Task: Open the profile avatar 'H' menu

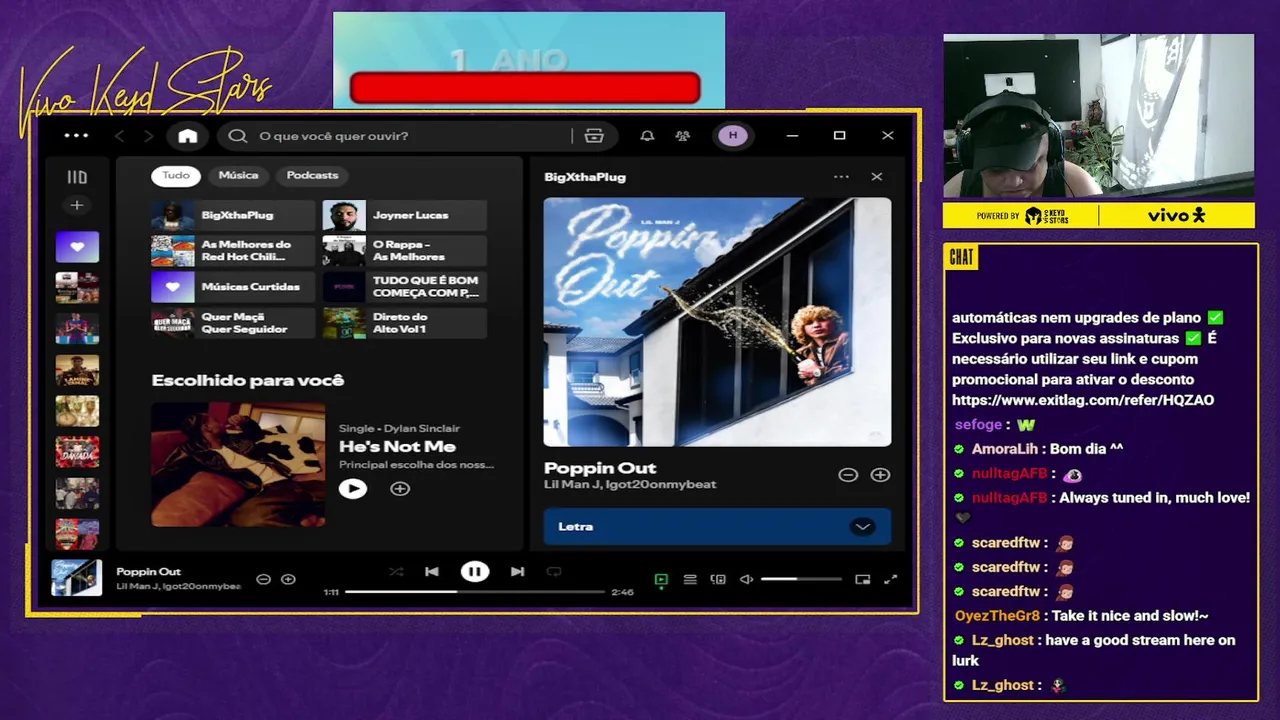Action: point(732,136)
